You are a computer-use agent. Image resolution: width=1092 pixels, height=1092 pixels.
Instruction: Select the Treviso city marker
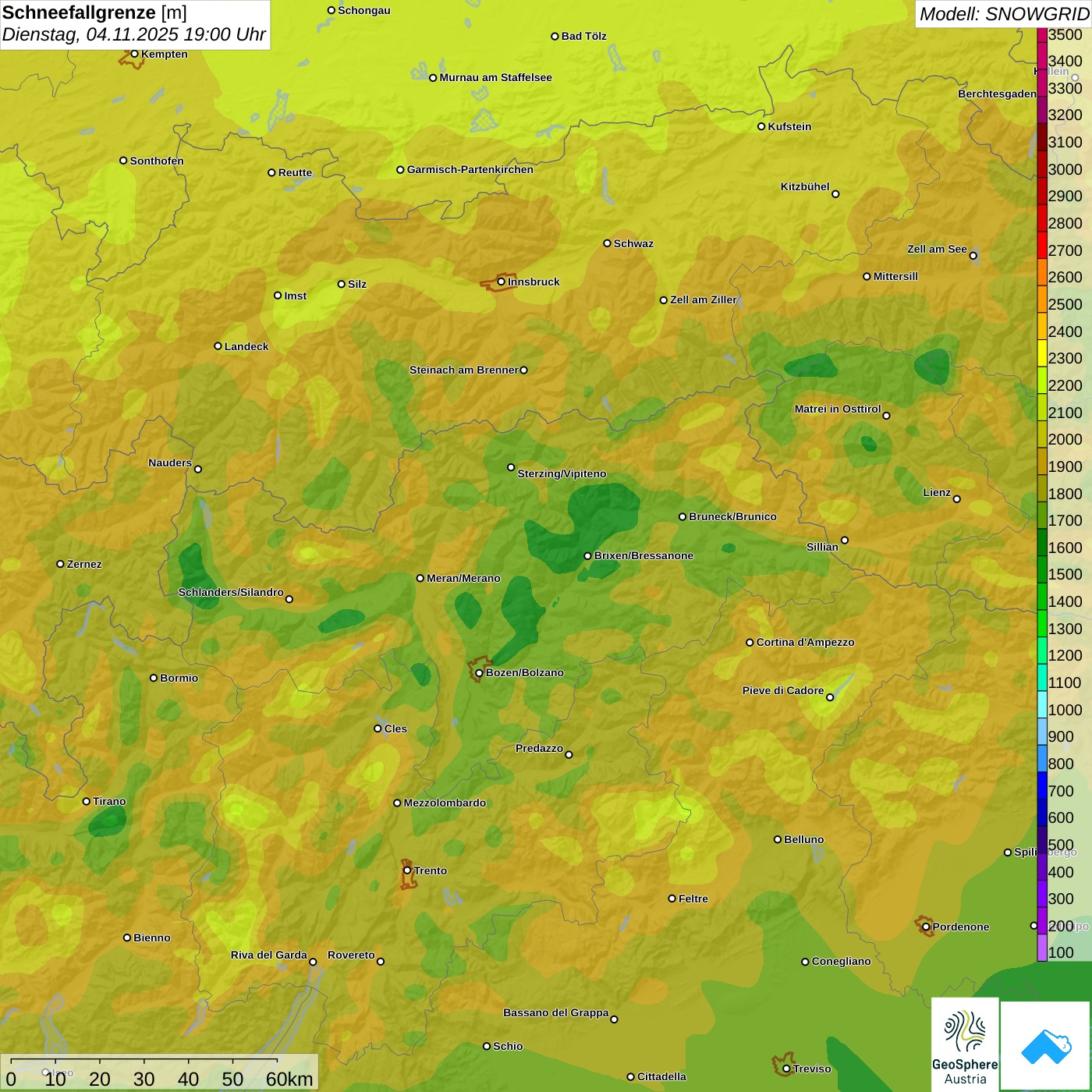point(786,1069)
